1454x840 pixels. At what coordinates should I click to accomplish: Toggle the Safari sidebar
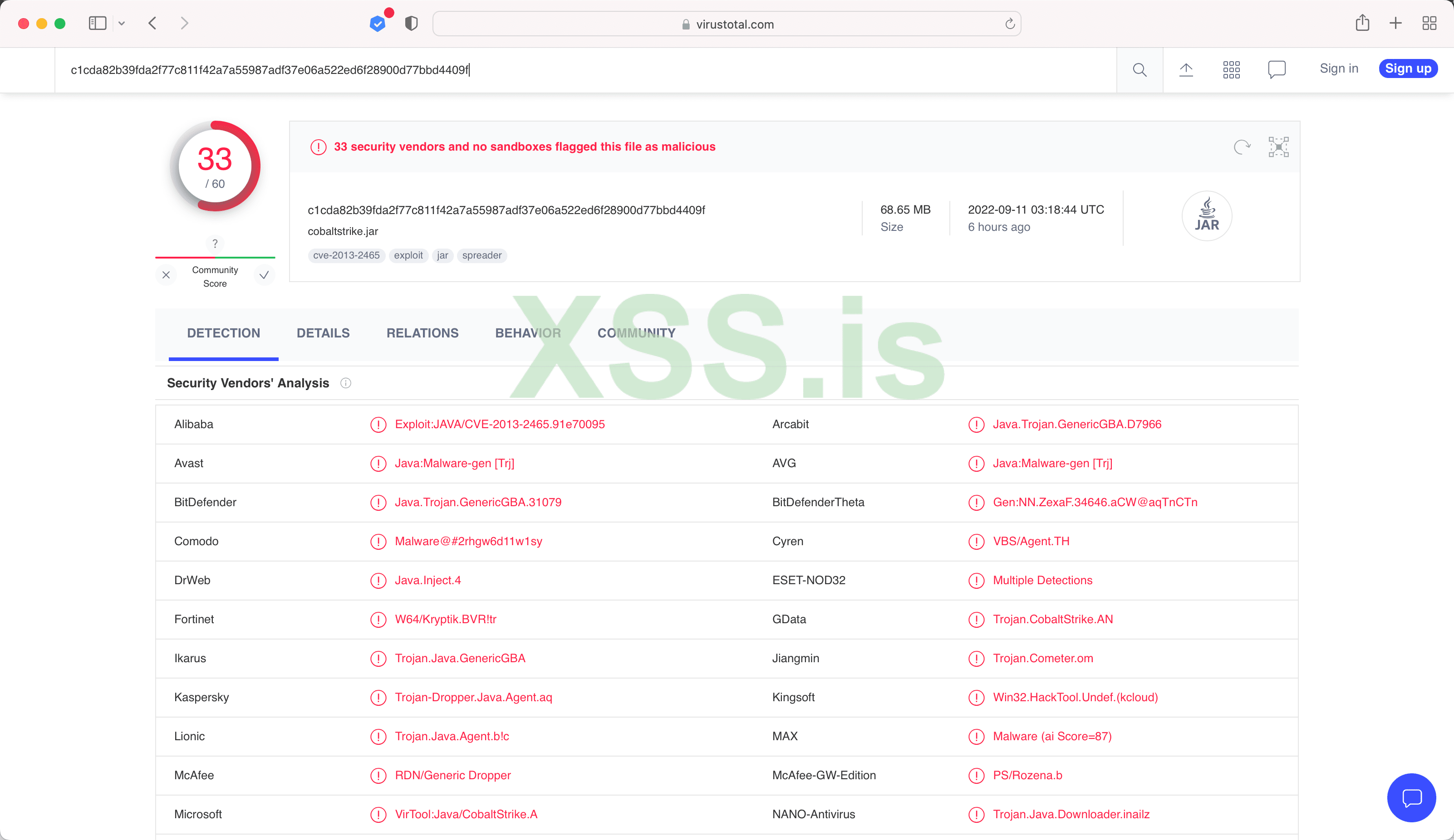[98, 23]
